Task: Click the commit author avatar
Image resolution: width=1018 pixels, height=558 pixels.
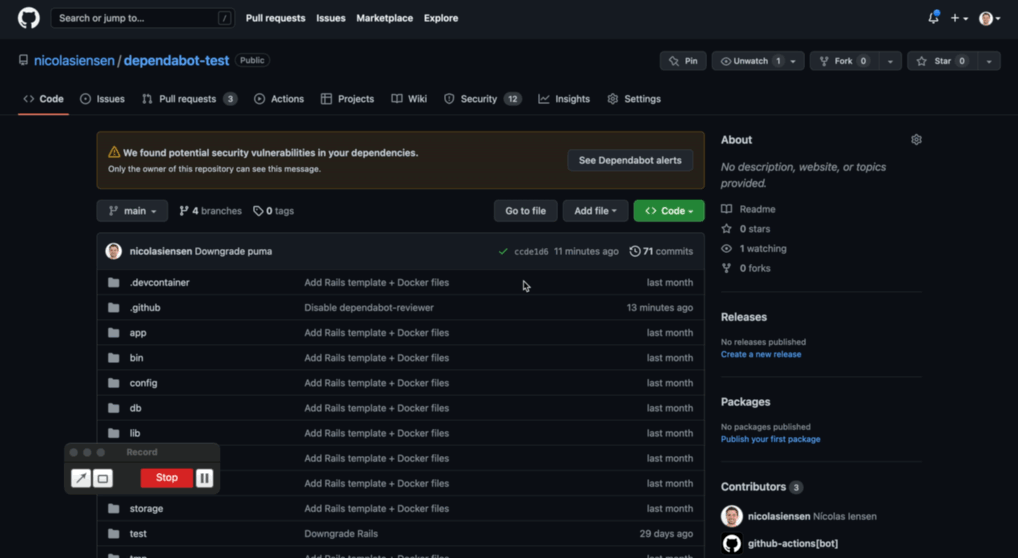Action: tap(114, 251)
